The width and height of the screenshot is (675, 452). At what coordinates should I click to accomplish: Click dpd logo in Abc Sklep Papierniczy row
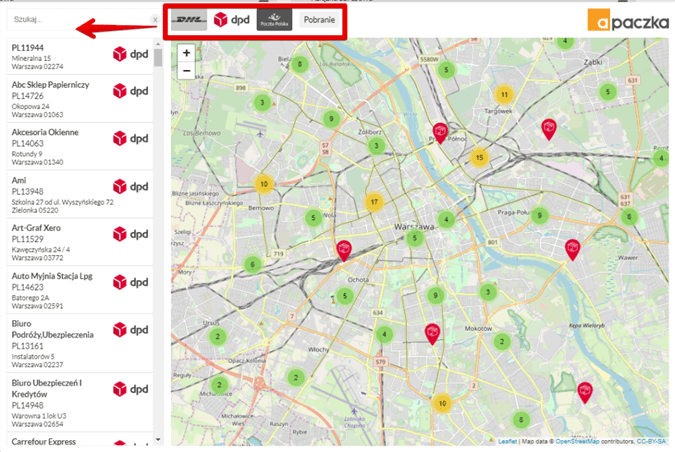[x=130, y=91]
